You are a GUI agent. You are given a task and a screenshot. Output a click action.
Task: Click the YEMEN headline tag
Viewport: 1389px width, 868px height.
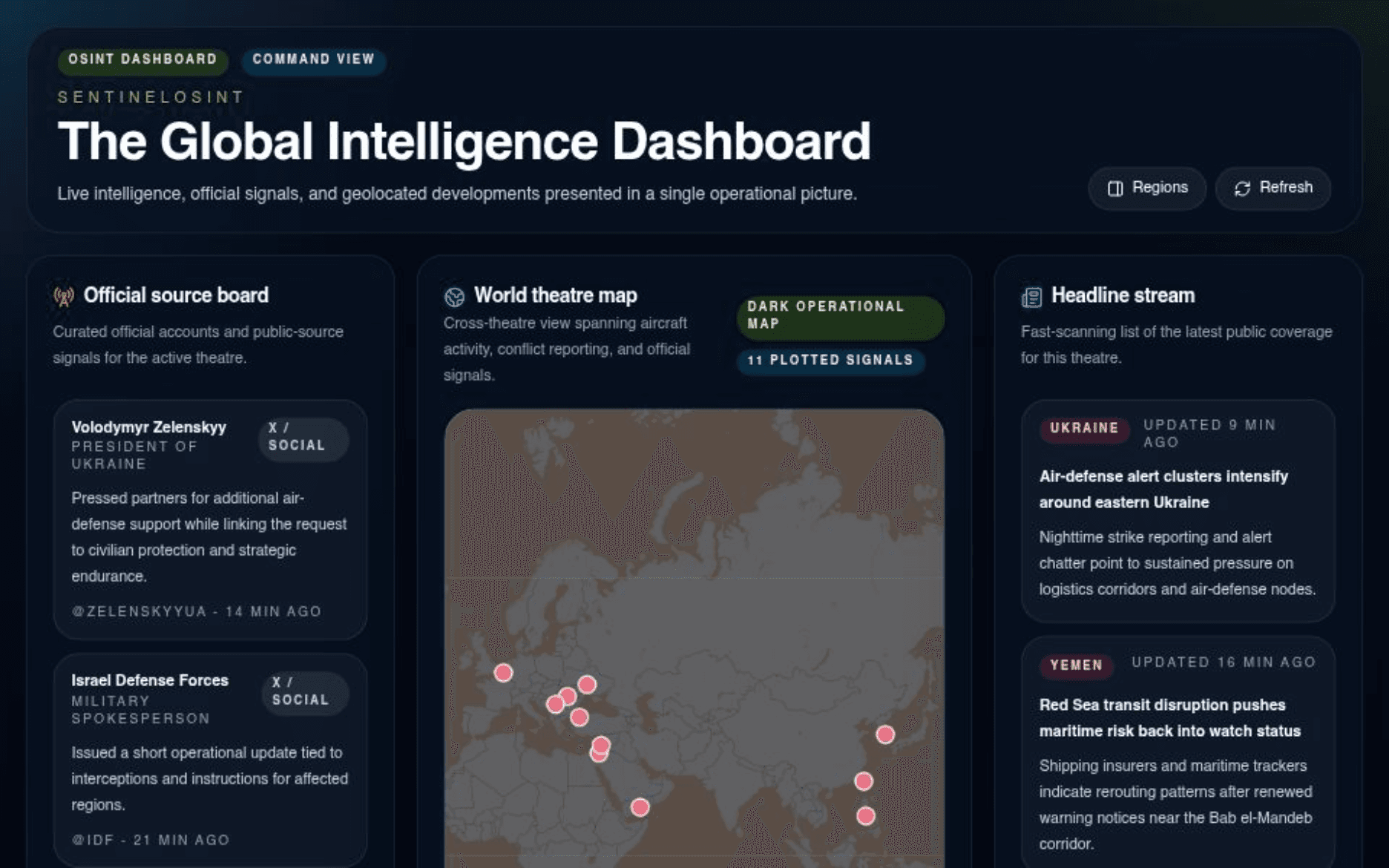click(x=1076, y=666)
